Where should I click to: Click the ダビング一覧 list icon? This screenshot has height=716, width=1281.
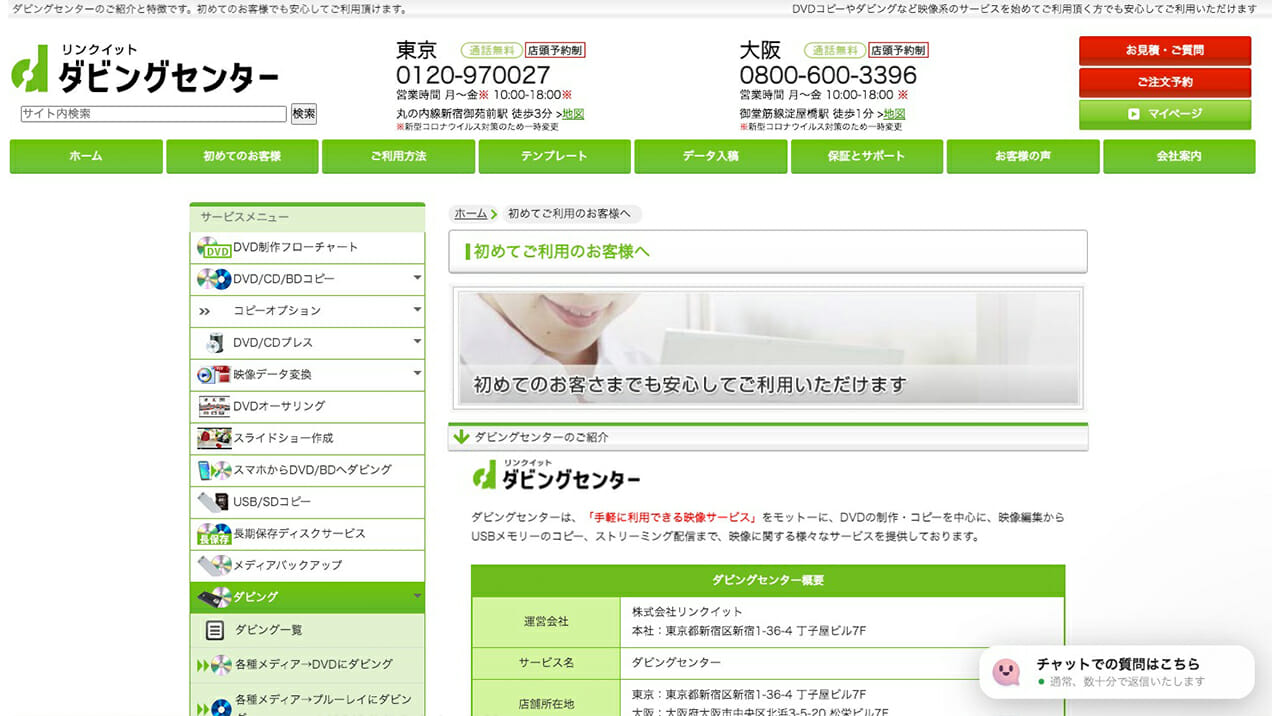tap(214, 630)
